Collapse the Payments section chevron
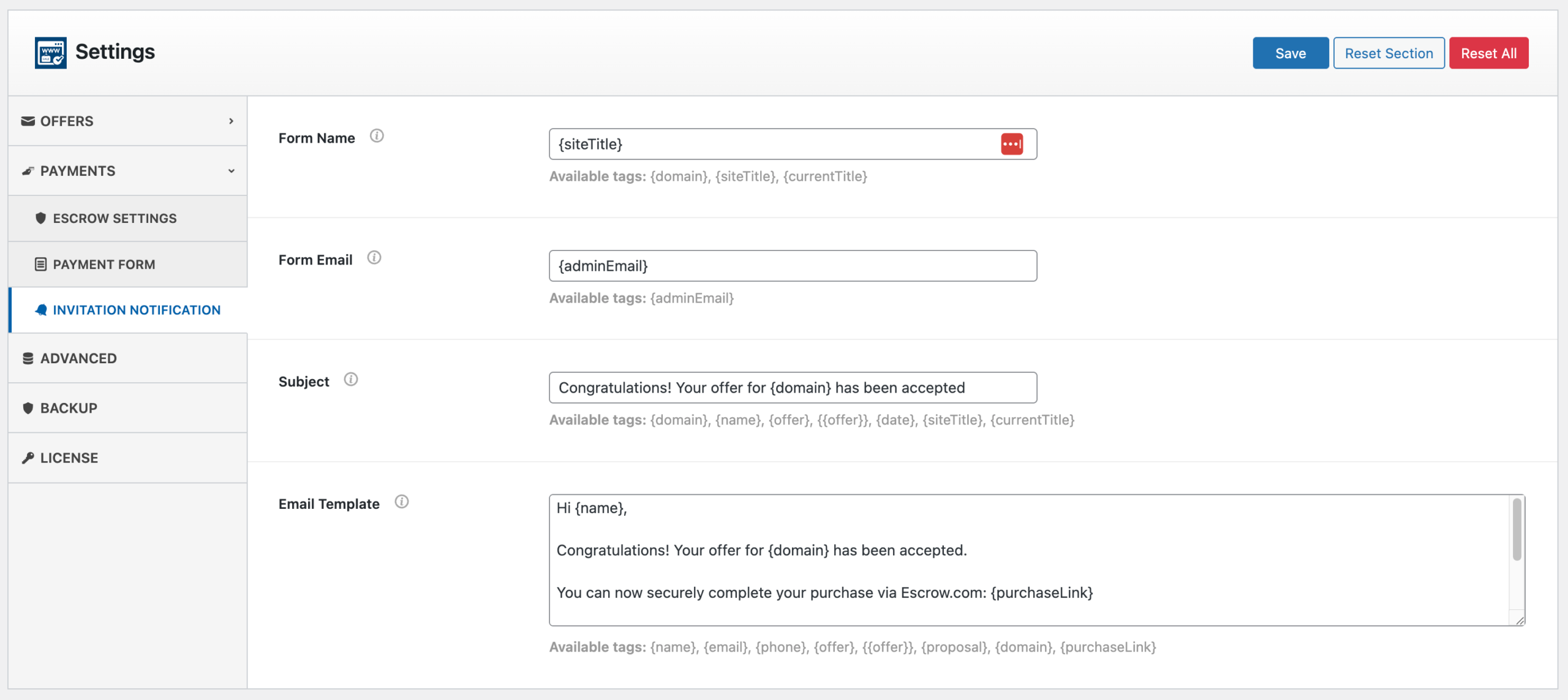 231,171
